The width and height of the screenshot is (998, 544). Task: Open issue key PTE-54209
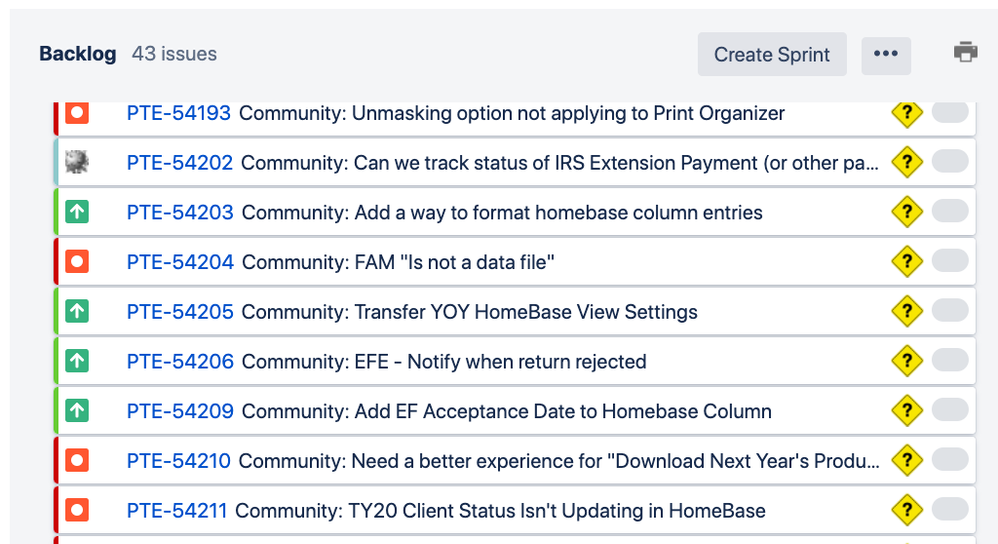(180, 411)
